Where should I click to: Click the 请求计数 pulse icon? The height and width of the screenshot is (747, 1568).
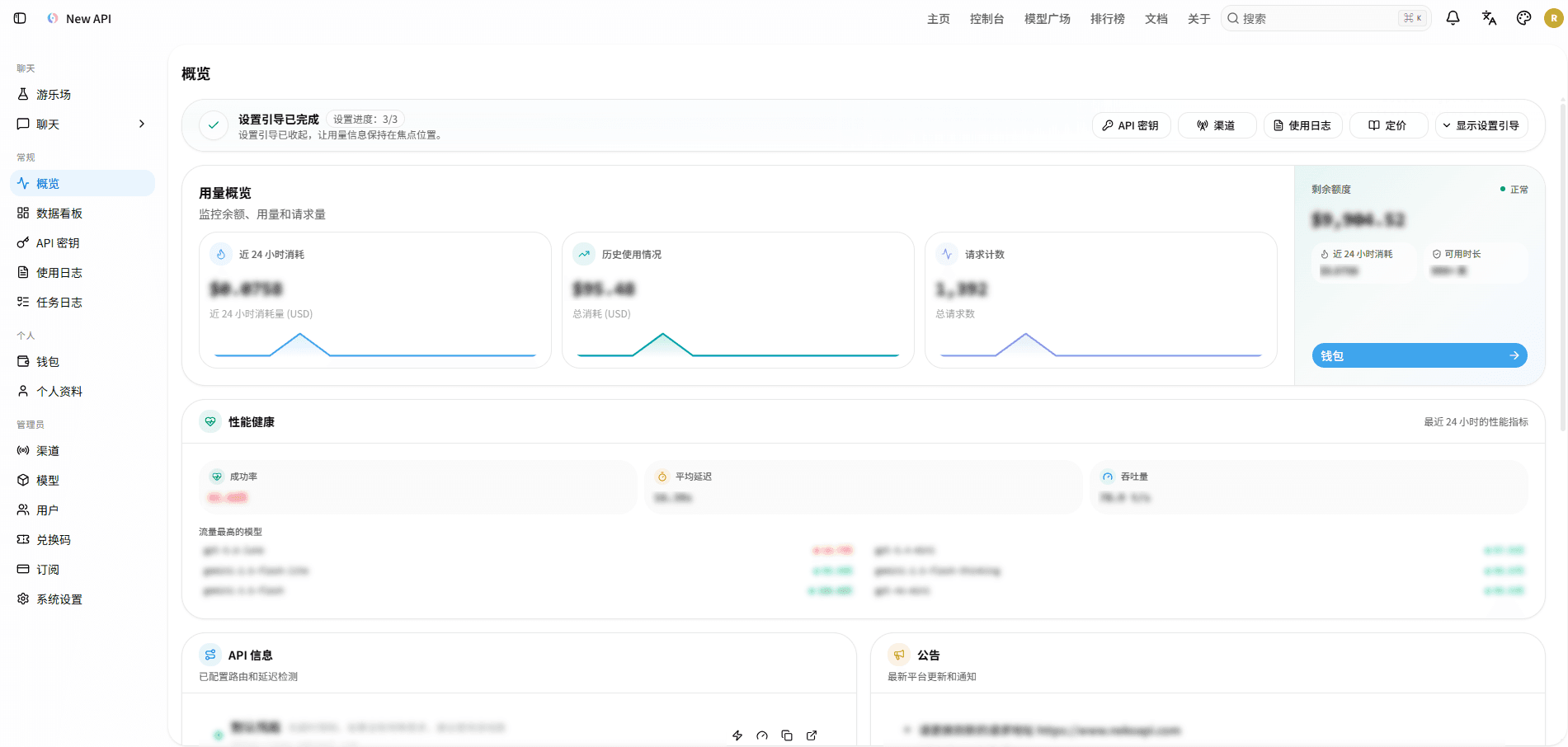[x=947, y=254]
